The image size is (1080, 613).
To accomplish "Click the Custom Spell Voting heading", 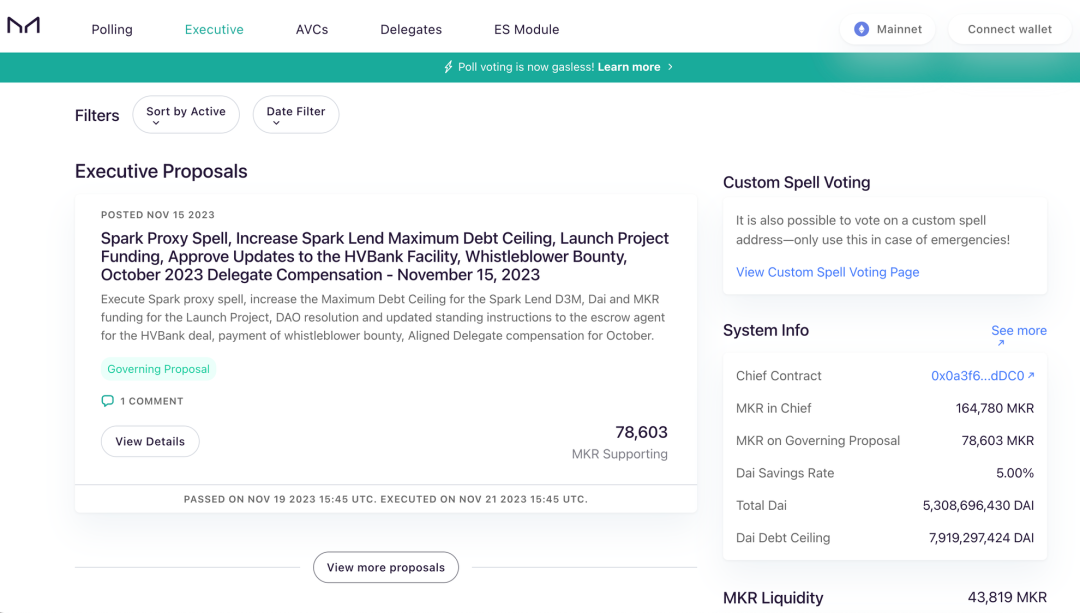I will click(796, 183).
